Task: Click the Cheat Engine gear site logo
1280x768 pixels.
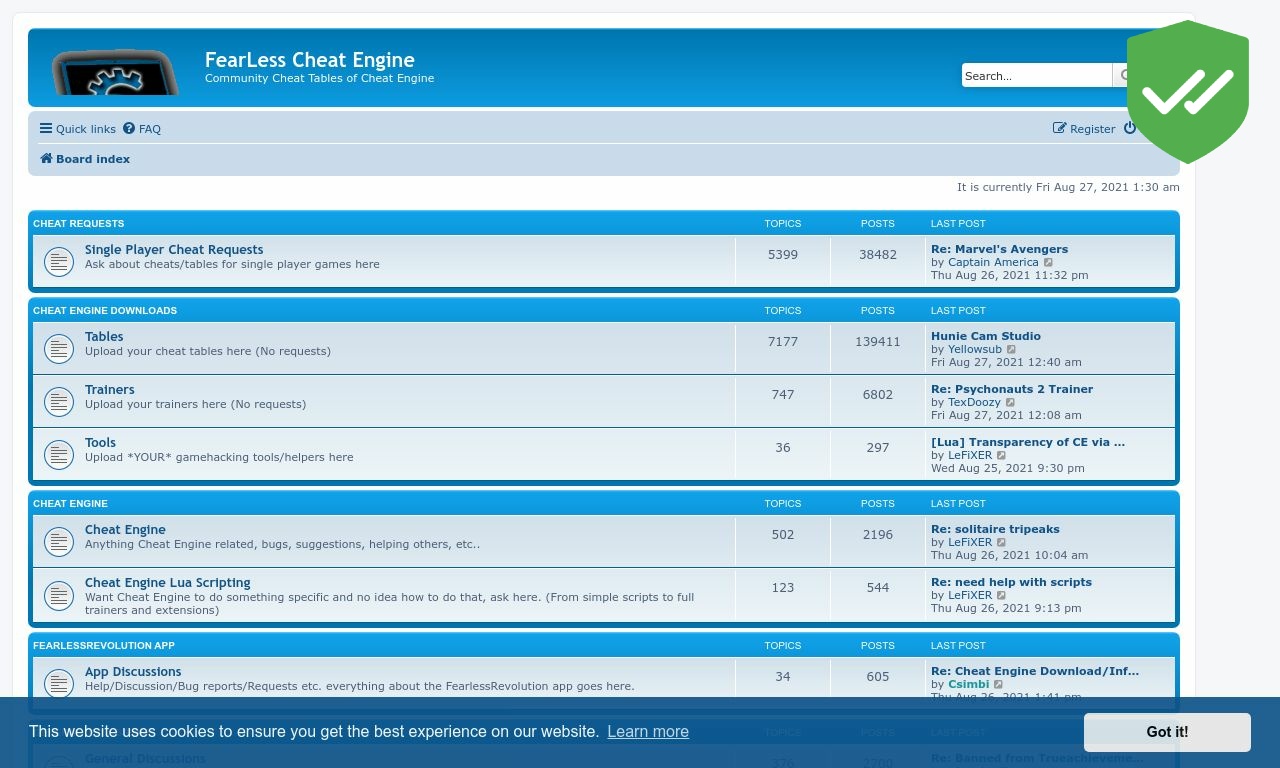Action: point(116,72)
